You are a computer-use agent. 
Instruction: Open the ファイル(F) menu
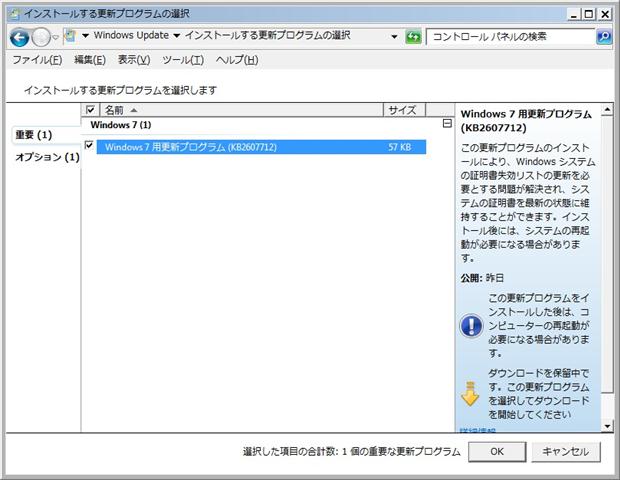[37, 60]
